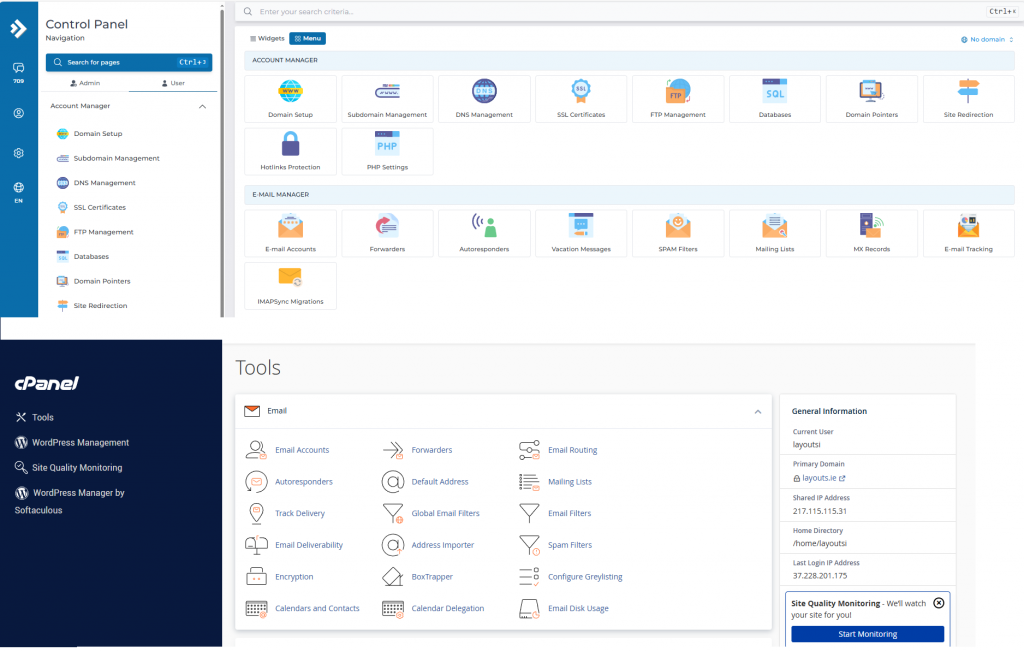
Task: Switch to the Admin tab
Action: click(85, 83)
